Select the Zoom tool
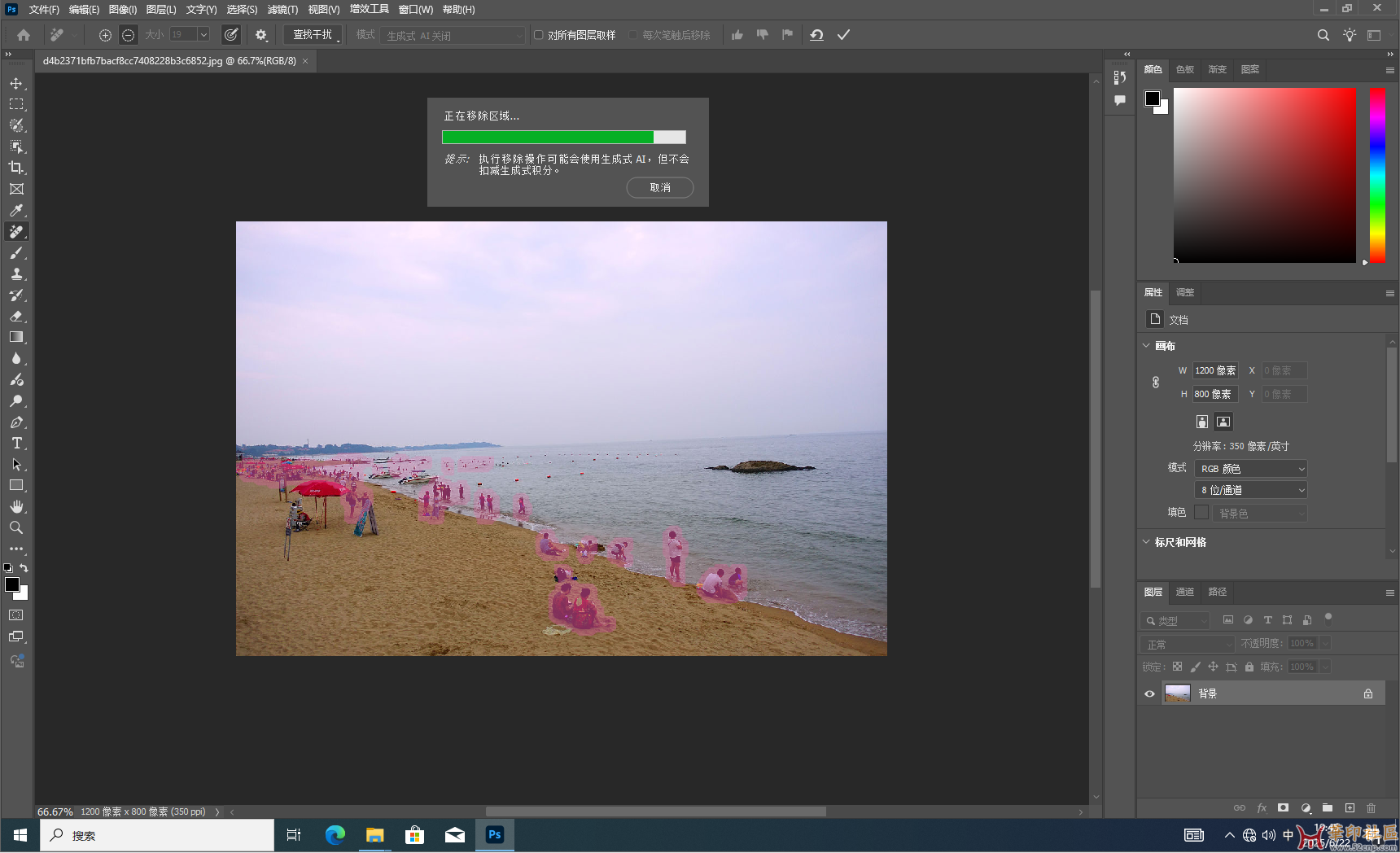1400x853 pixels. pyautogui.click(x=16, y=527)
